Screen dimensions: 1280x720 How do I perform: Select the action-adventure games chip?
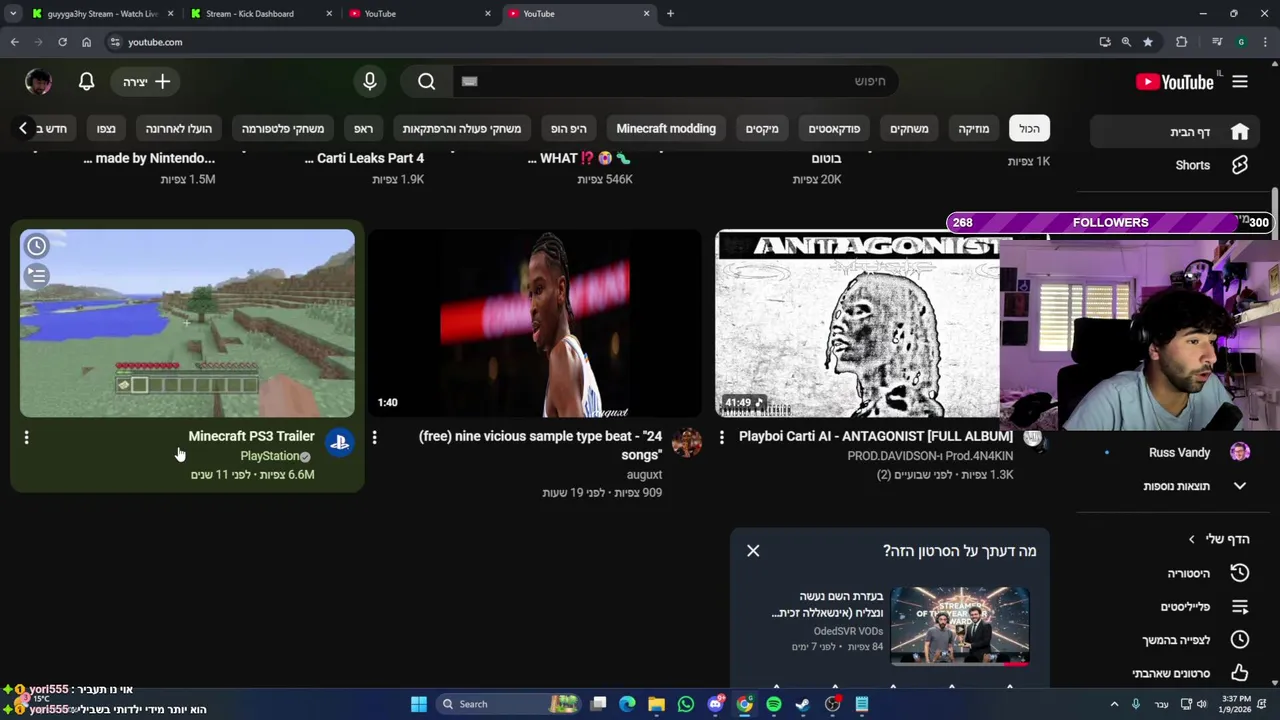pos(461,128)
